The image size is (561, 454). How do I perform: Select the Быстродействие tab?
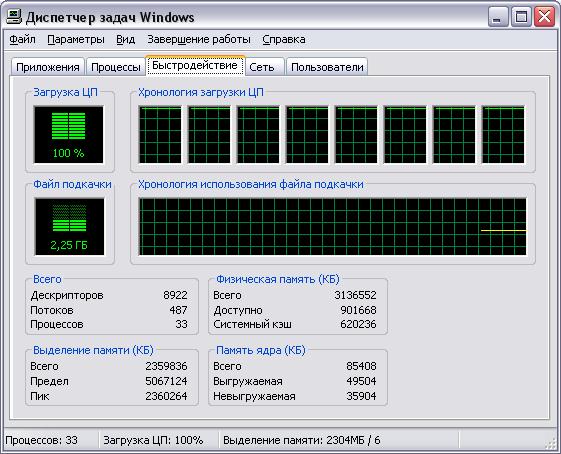pyautogui.click(x=195, y=65)
